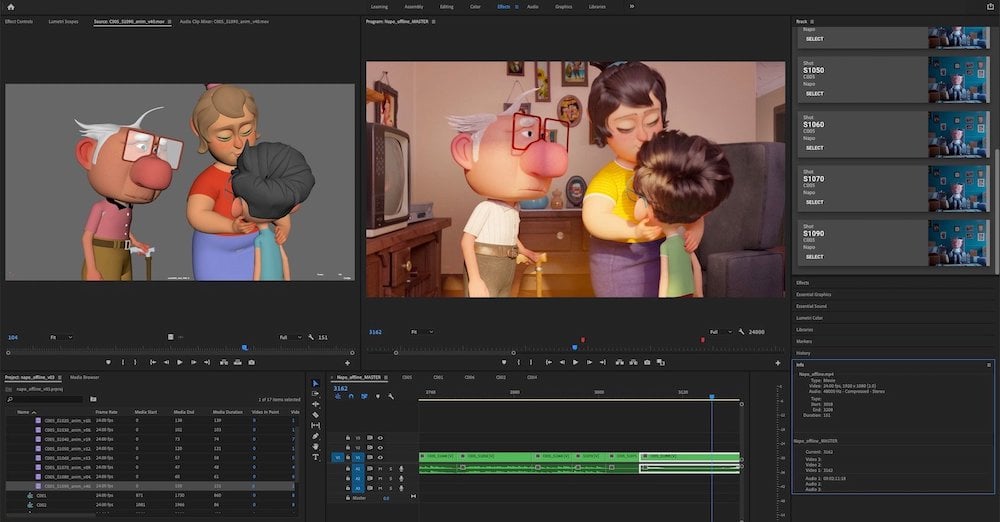The image size is (1000, 522).
Task: Add marker in the timeline header
Action: pos(378,396)
